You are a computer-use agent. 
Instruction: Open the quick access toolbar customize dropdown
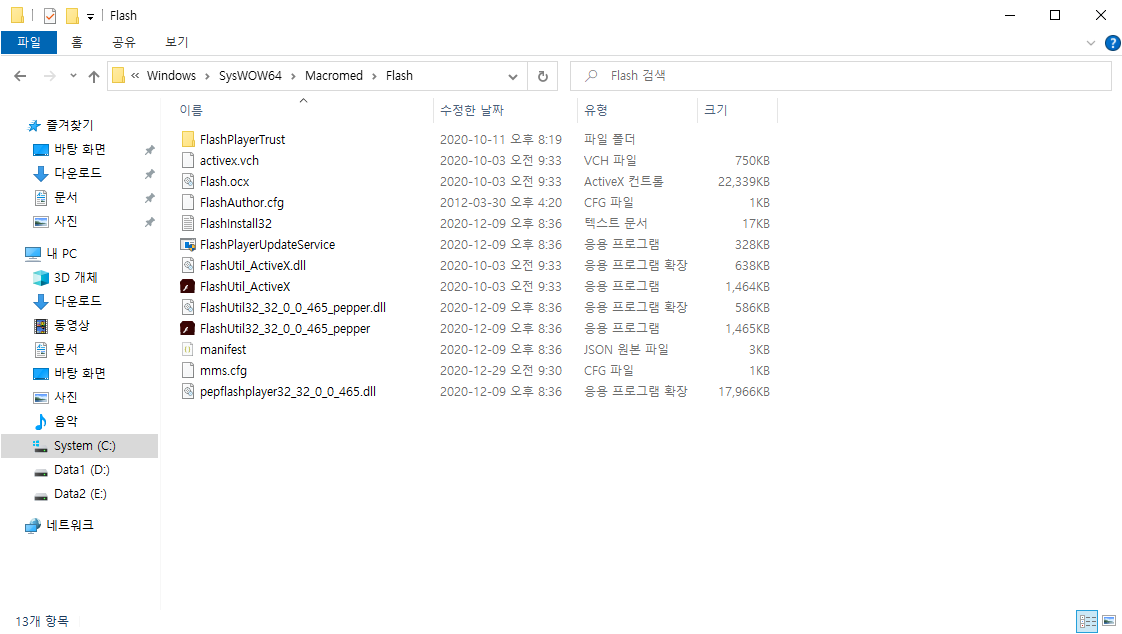(x=90, y=16)
